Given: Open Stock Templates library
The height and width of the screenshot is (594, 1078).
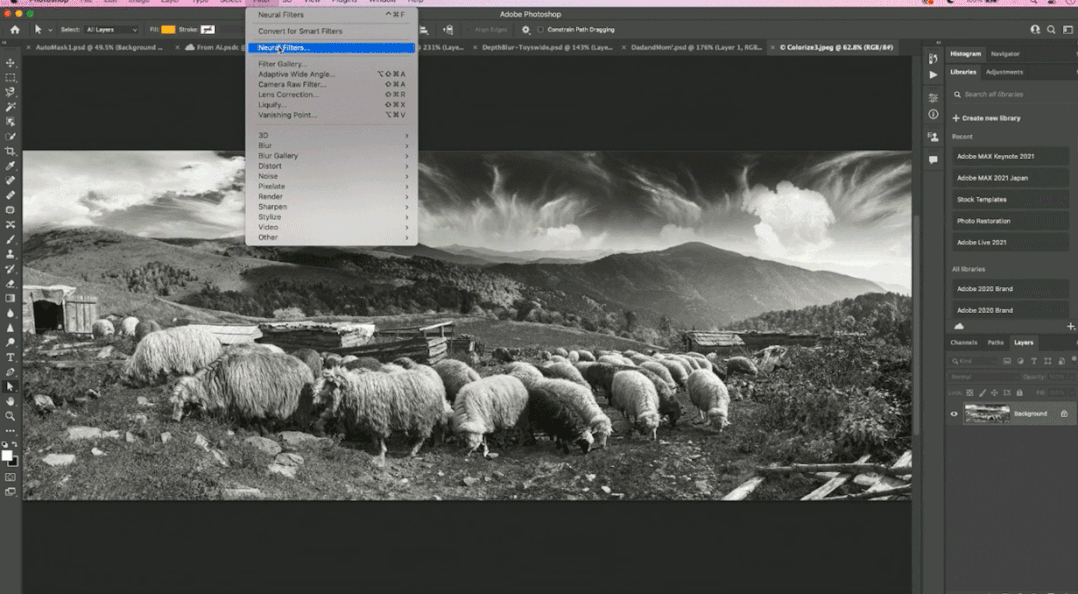Looking at the screenshot, I should tap(1011, 199).
